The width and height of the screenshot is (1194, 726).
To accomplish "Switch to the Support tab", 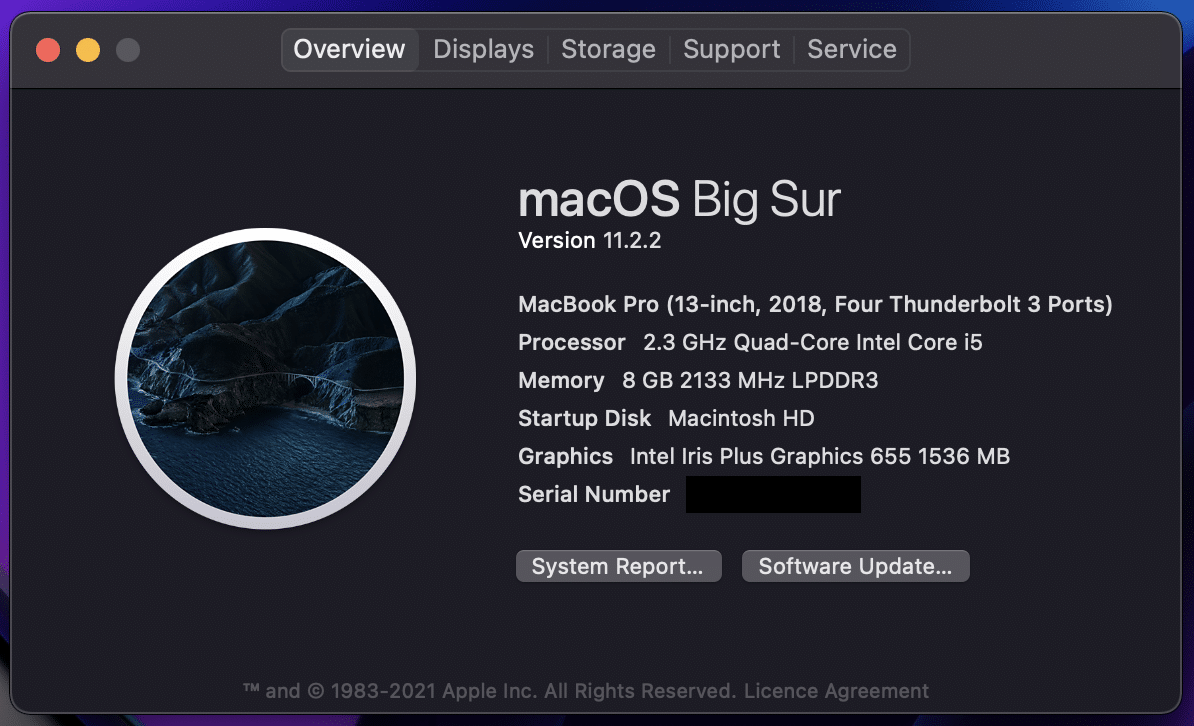I will click(732, 50).
